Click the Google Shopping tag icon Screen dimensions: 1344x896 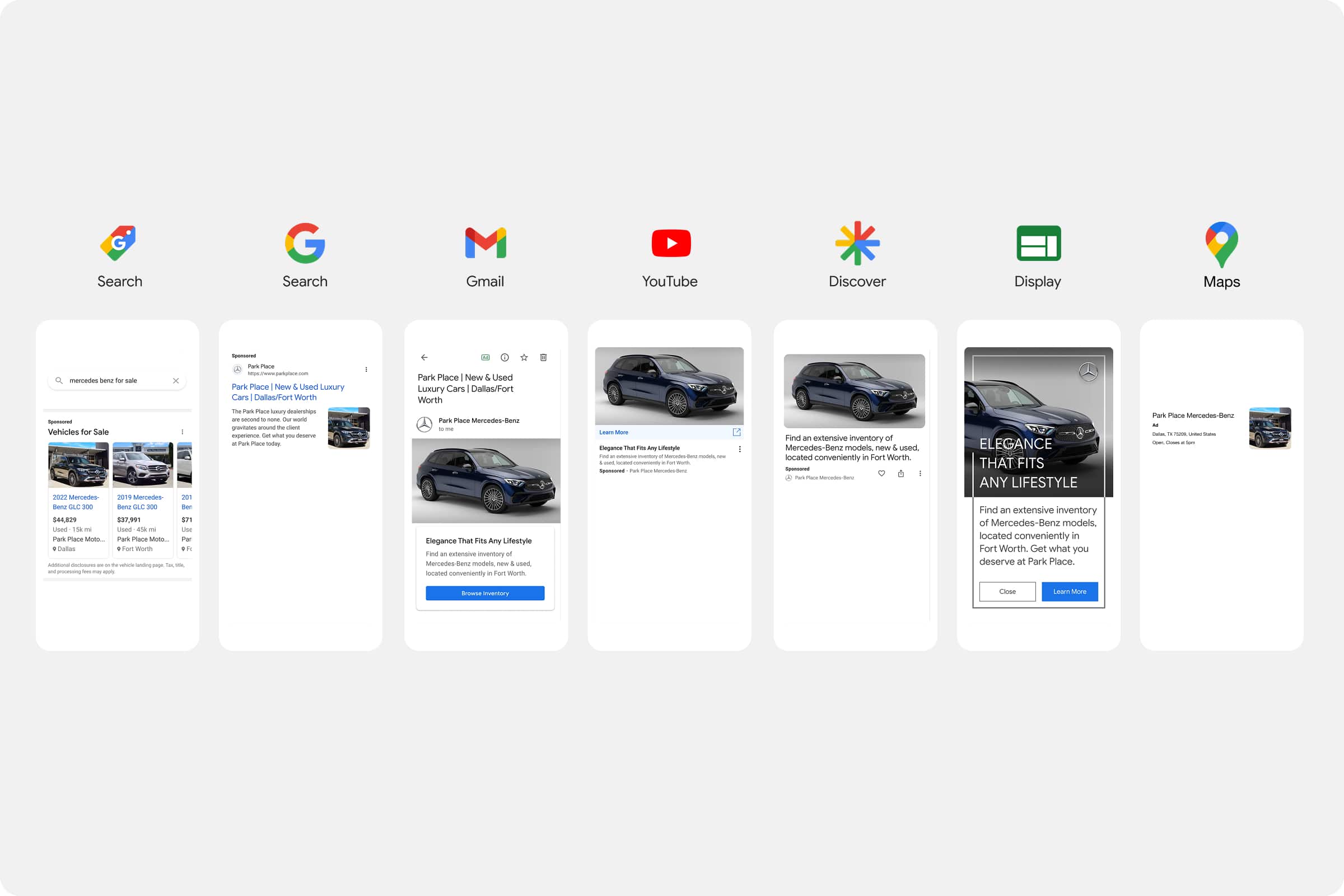[x=118, y=244]
